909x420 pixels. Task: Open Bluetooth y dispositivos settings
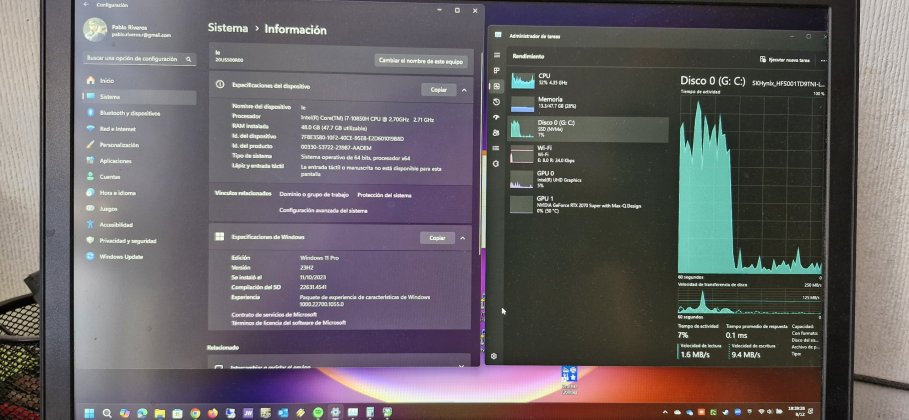pos(139,113)
